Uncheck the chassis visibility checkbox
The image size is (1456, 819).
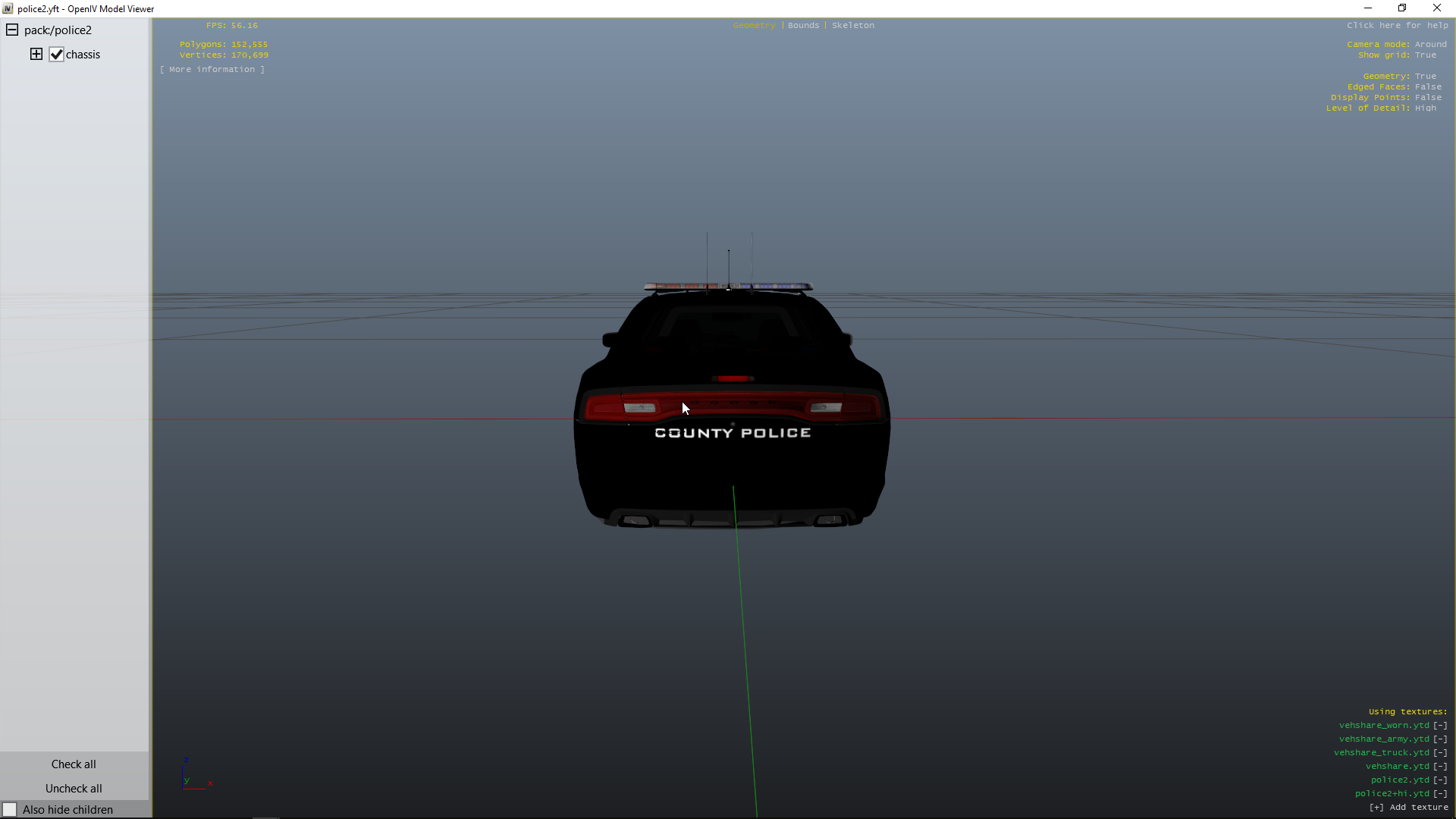56,55
